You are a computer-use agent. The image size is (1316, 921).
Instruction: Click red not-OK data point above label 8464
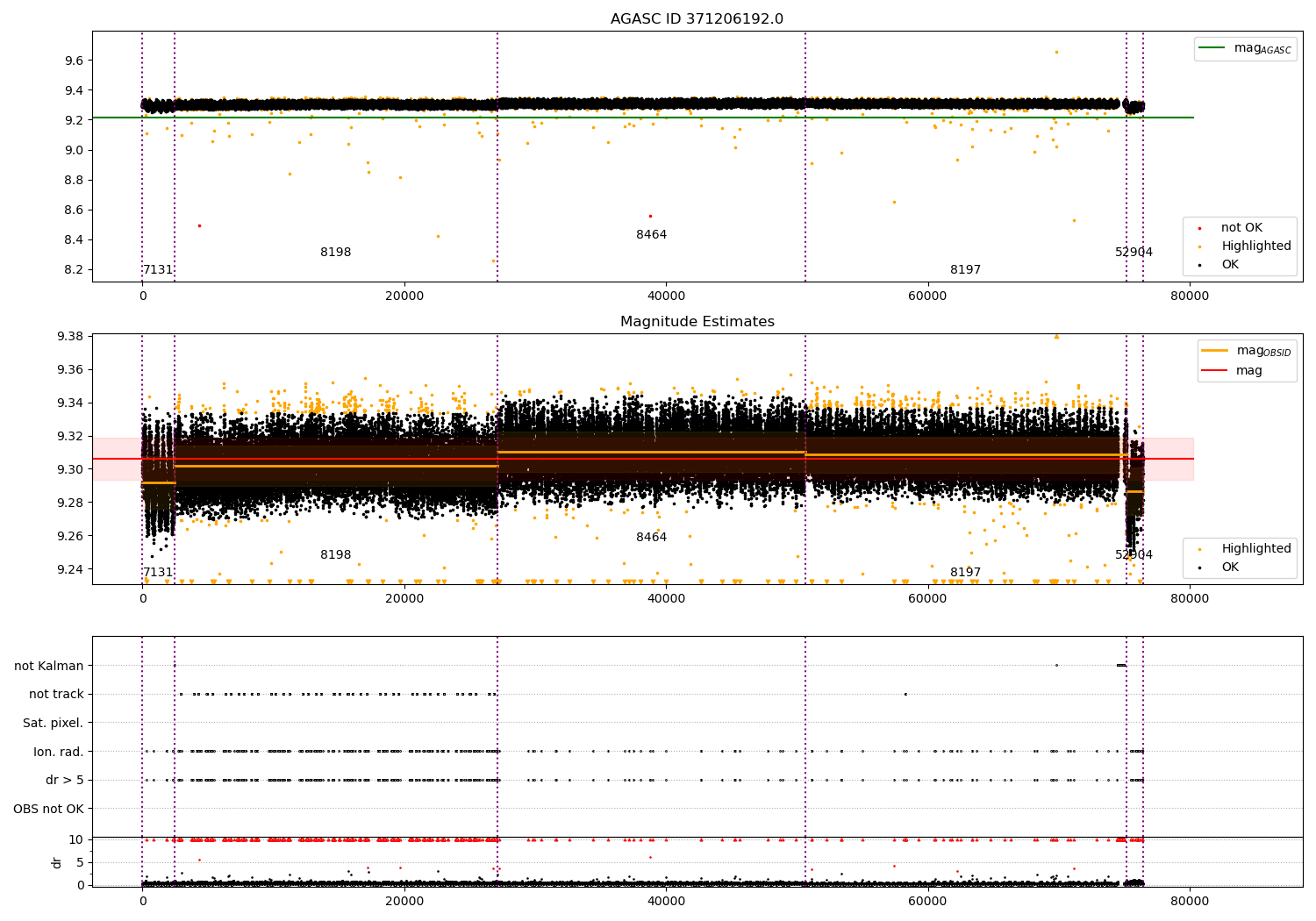pos(650,216)
